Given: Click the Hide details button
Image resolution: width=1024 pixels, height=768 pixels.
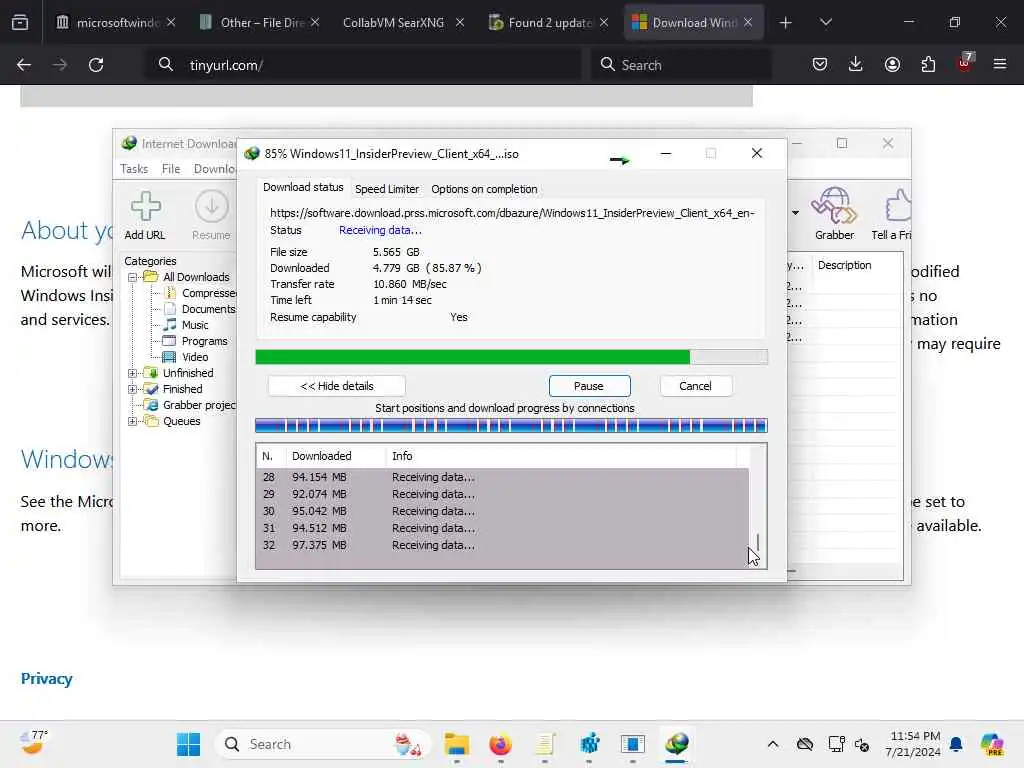Looking at the screenshot, I should pos(336,386).
